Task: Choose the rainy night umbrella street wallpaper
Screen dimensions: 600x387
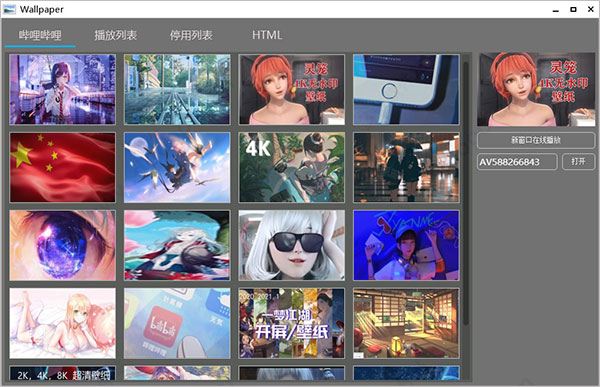Action: point(406,167)
